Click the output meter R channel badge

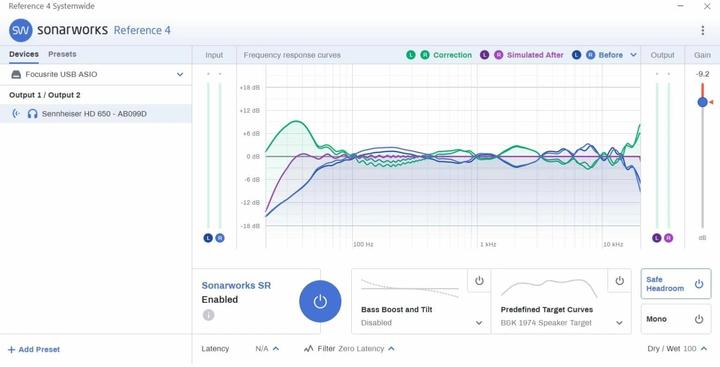point(669,238)
